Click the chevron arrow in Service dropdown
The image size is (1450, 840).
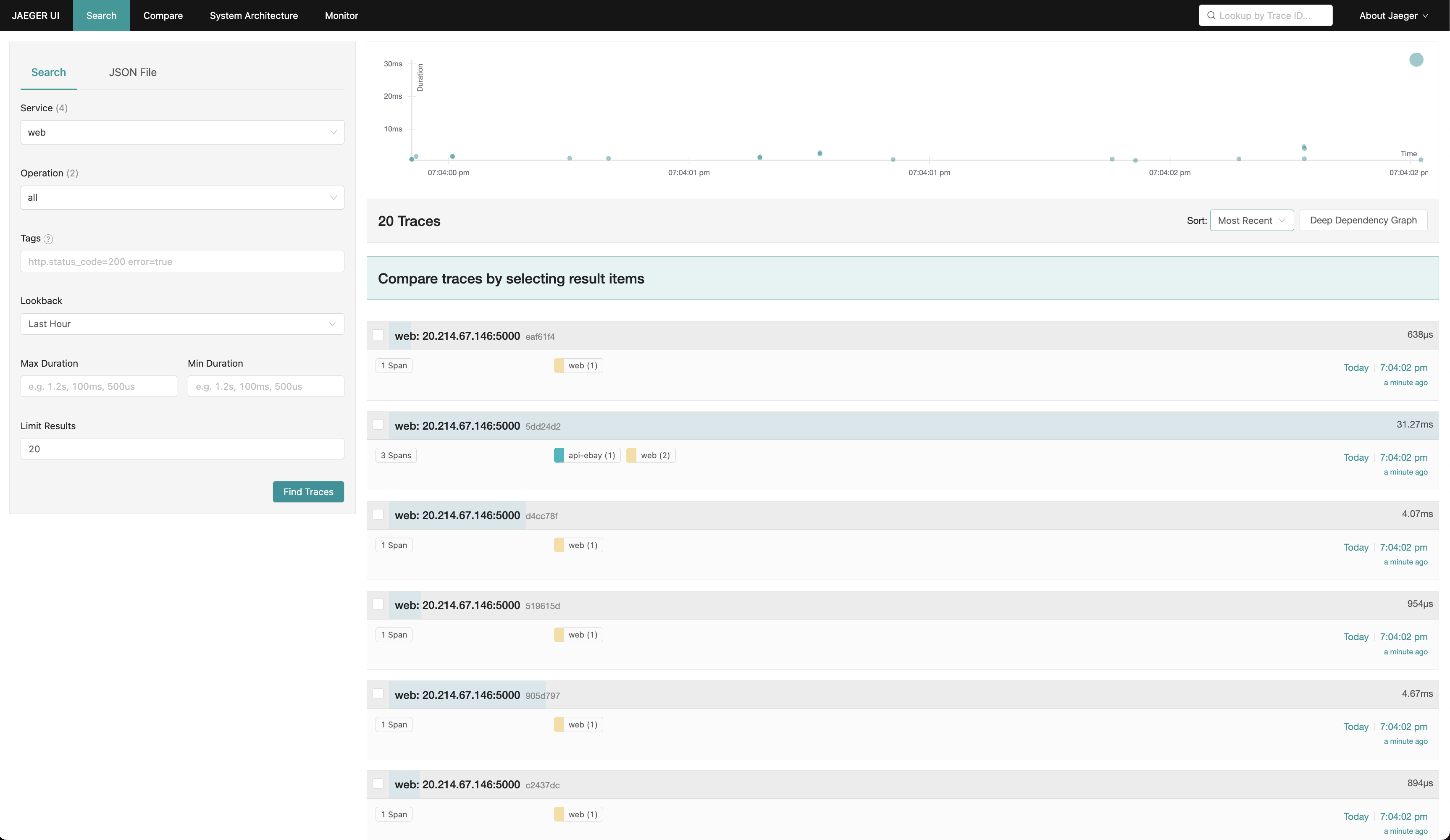(333, 132)
